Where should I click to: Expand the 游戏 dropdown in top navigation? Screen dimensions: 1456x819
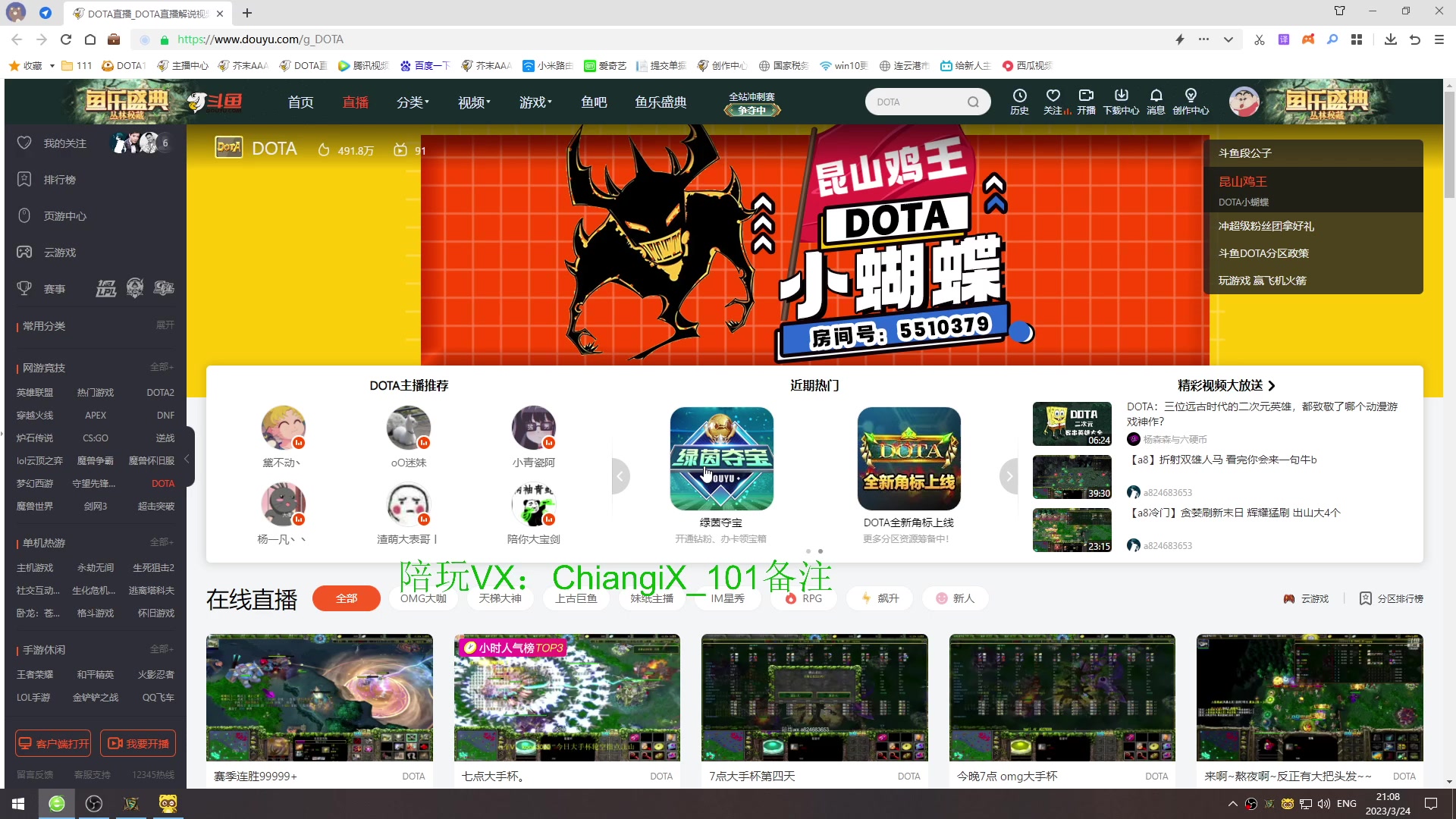point(535,102)
